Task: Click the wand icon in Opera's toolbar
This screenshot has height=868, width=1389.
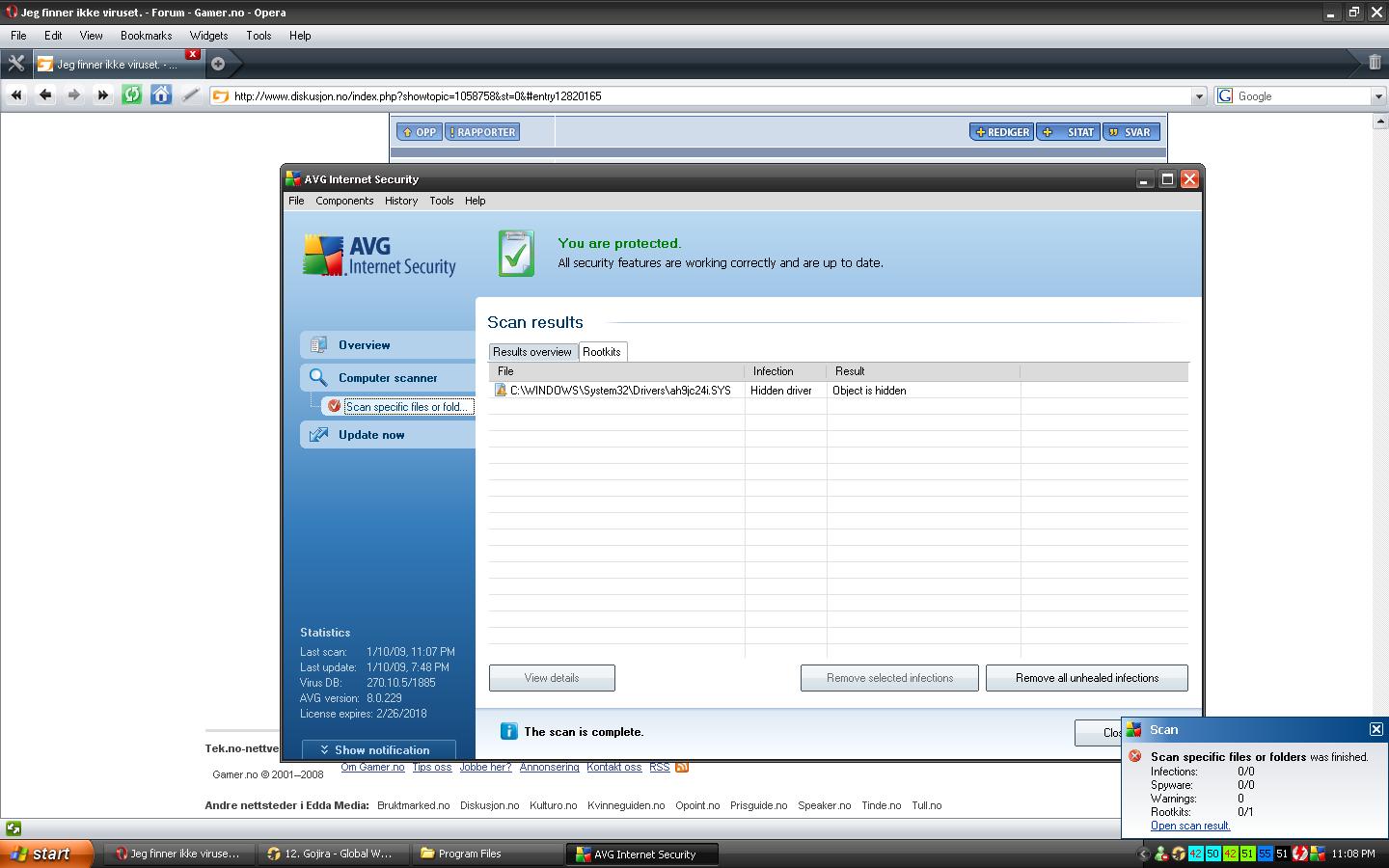Action: (190, 95)
